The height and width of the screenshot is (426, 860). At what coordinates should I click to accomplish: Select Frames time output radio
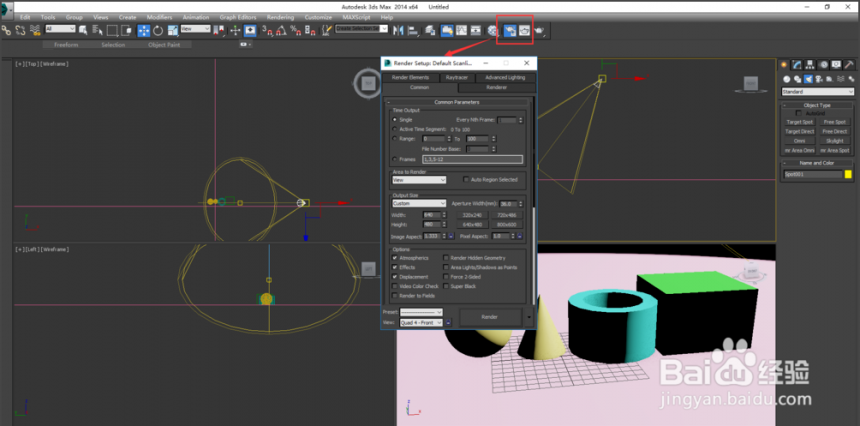tap(394, 159)
